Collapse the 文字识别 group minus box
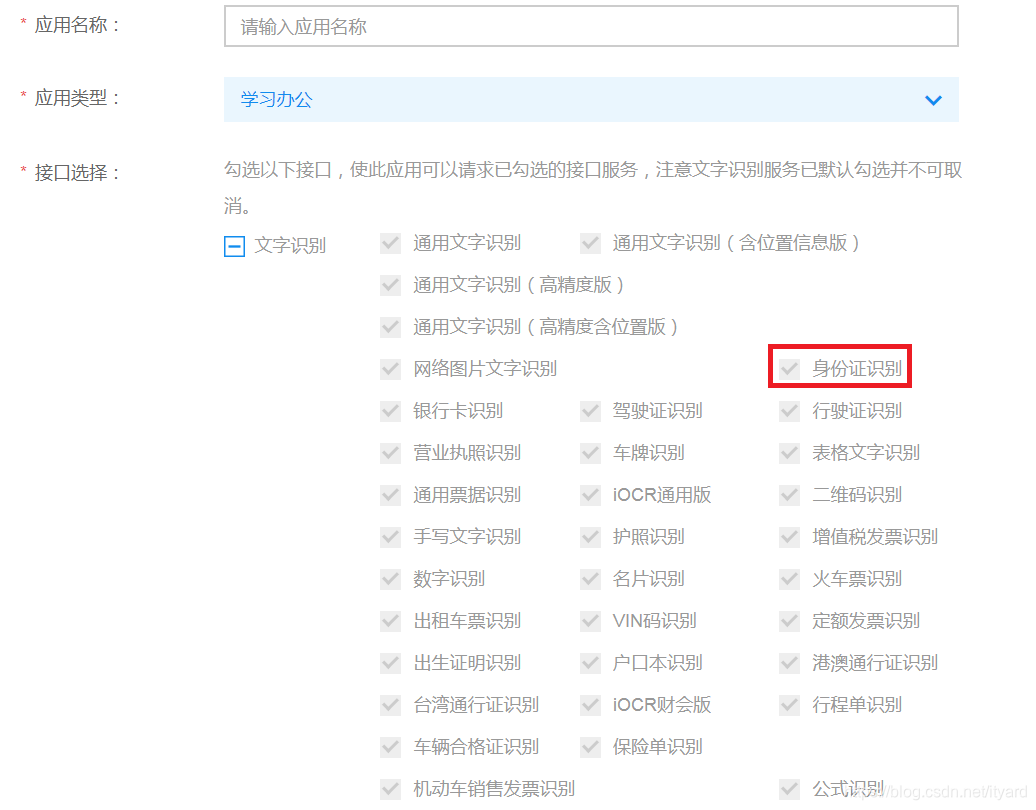 (x=235, y=246)
